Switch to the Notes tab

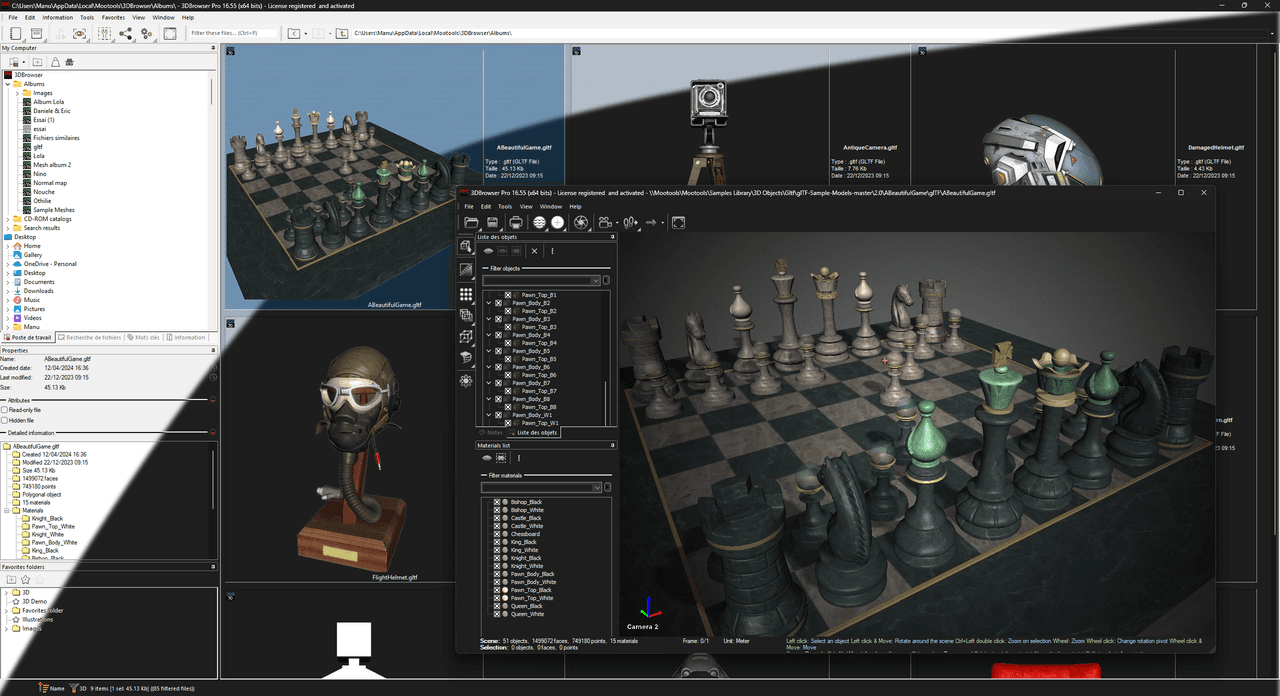tap(491, 432)
